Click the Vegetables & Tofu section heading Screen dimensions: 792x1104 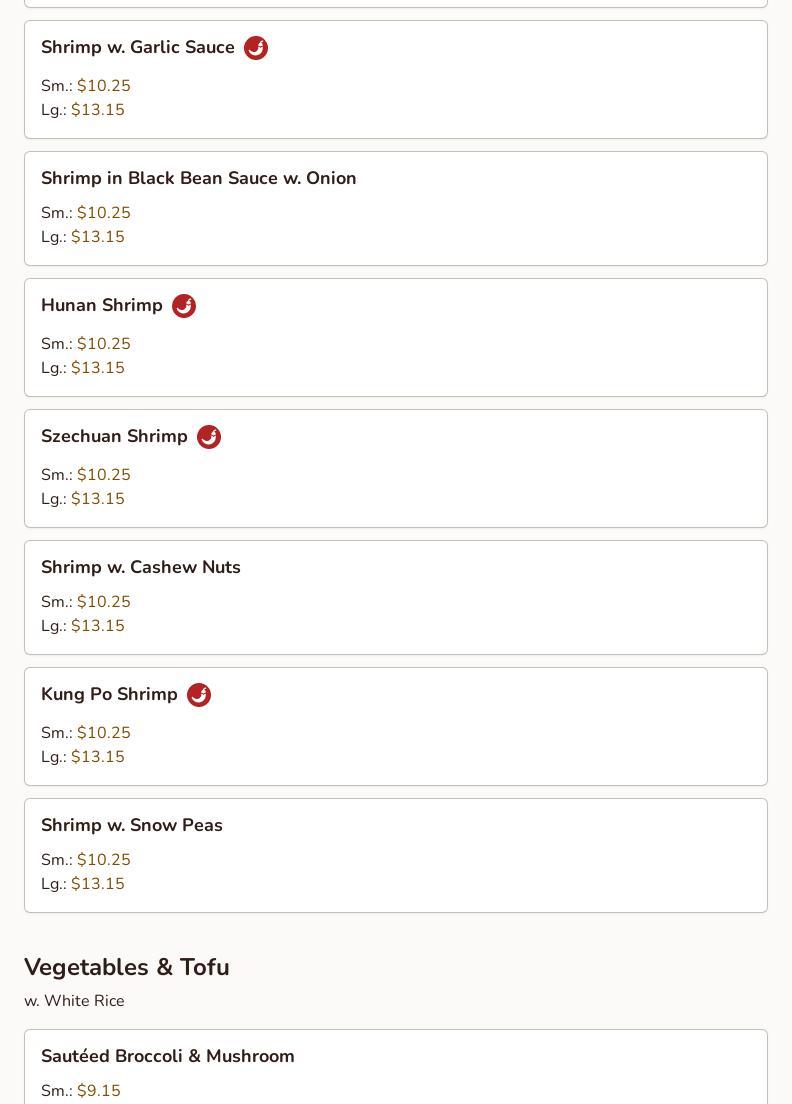tap(127, 967)
